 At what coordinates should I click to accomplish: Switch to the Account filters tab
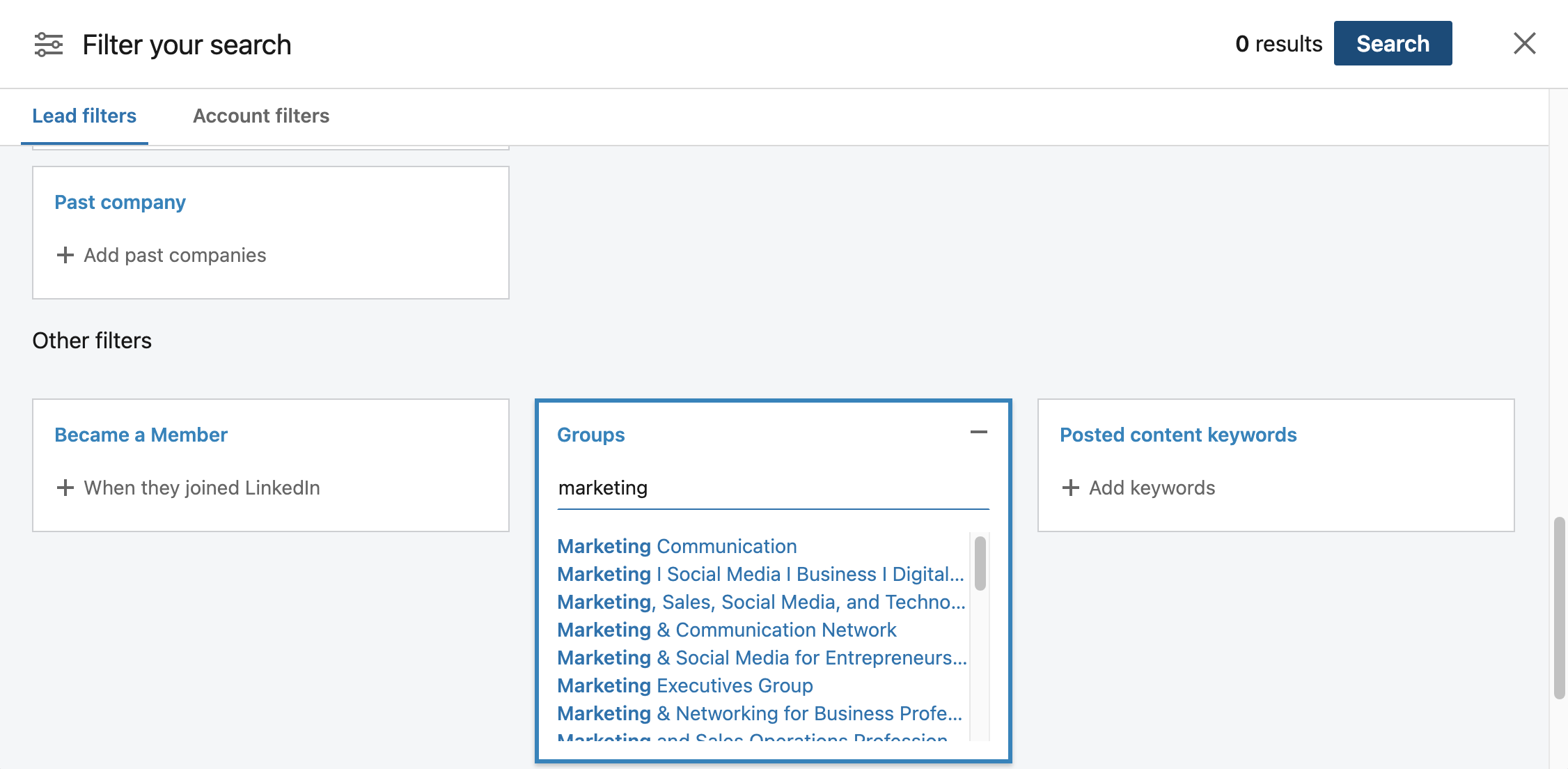(260, 114)
